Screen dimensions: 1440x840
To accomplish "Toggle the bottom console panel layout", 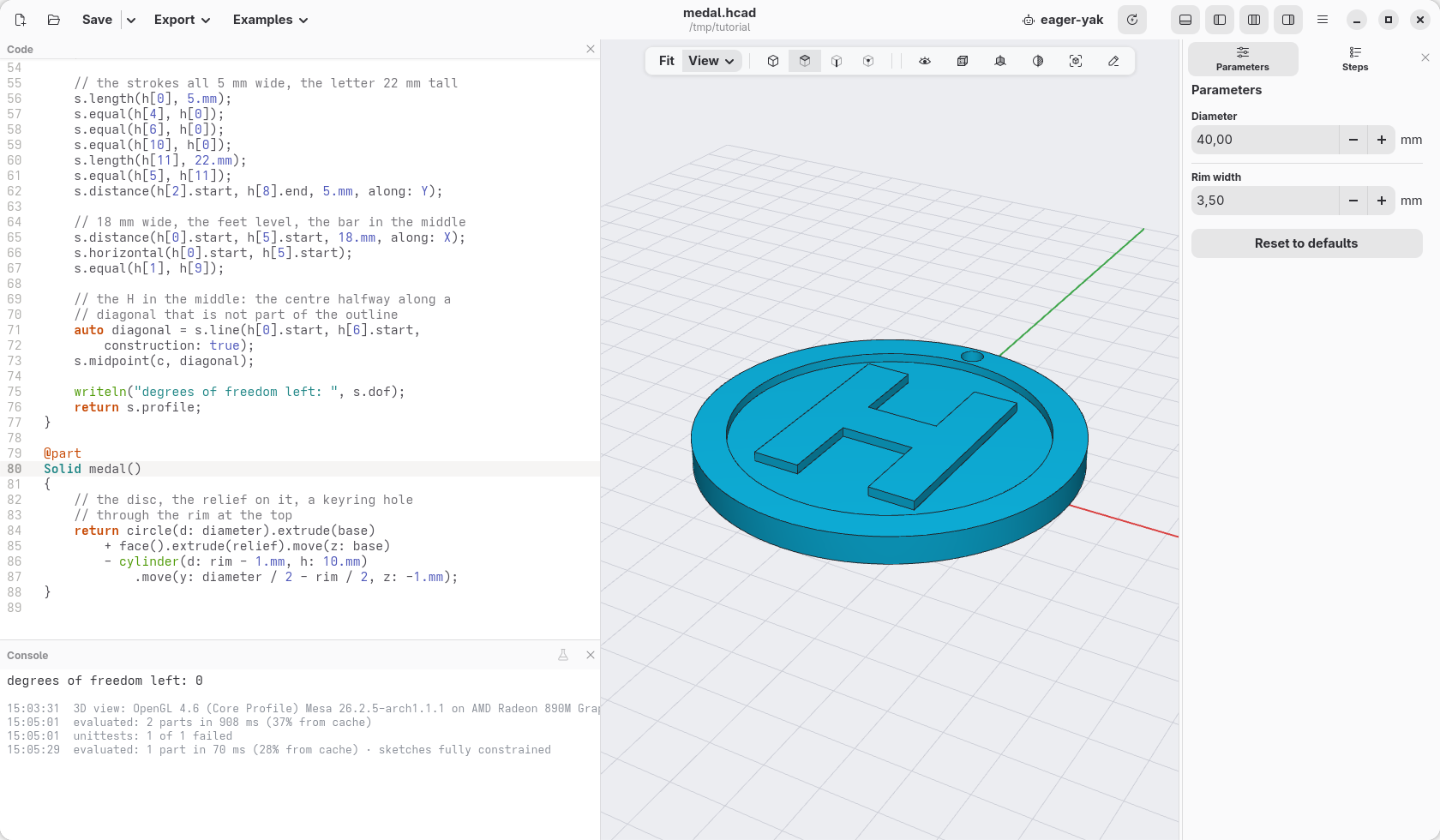I will 1185,20.
